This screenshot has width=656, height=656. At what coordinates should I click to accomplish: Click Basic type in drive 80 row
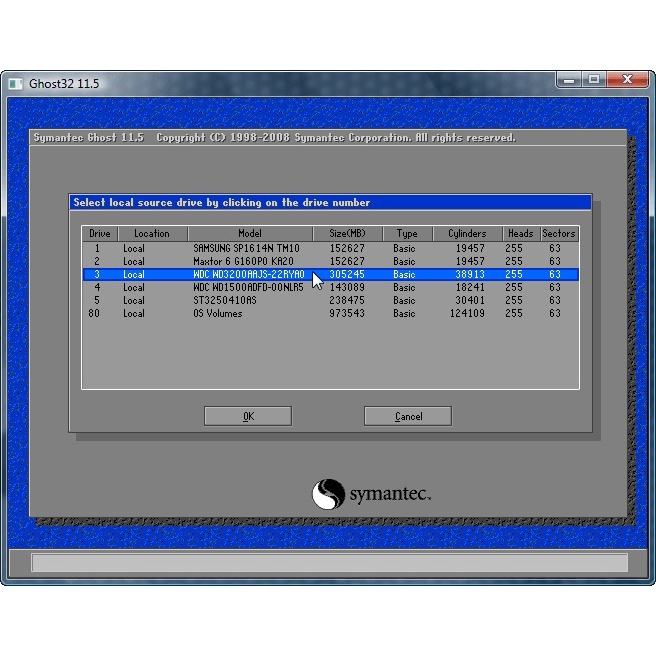(404, 313)
